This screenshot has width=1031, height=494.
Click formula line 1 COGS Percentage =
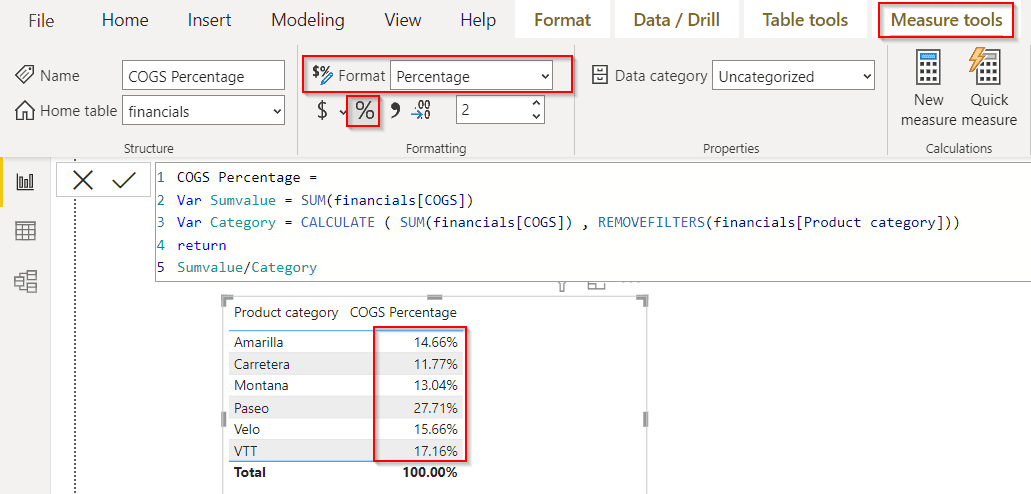coord(247,178)
